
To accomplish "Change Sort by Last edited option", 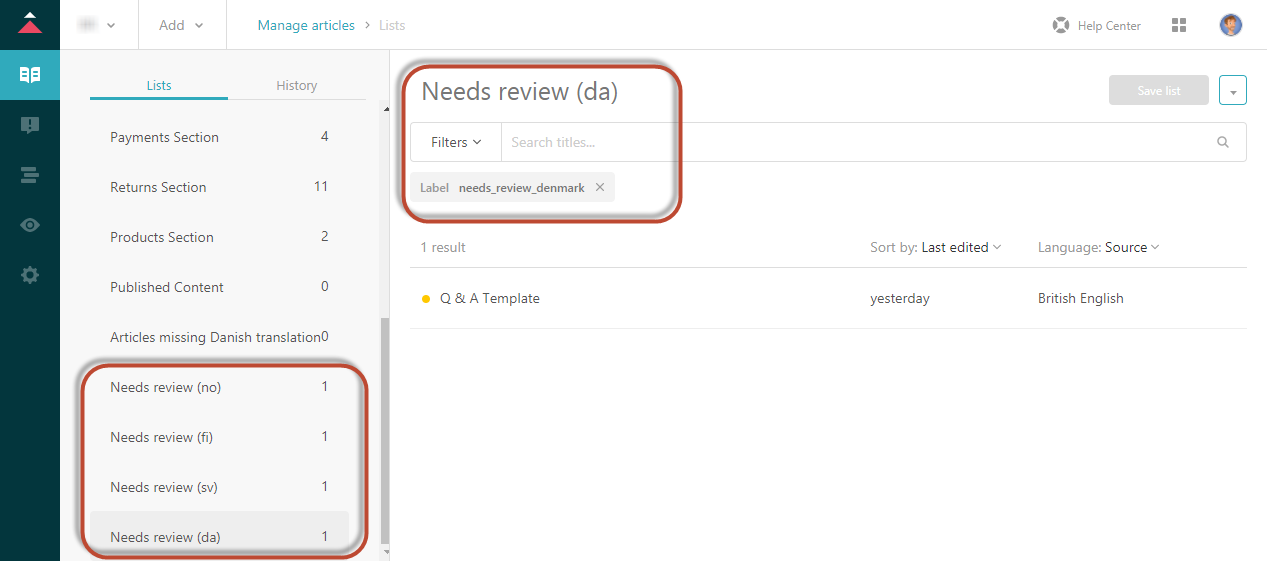I will point(960,247).
